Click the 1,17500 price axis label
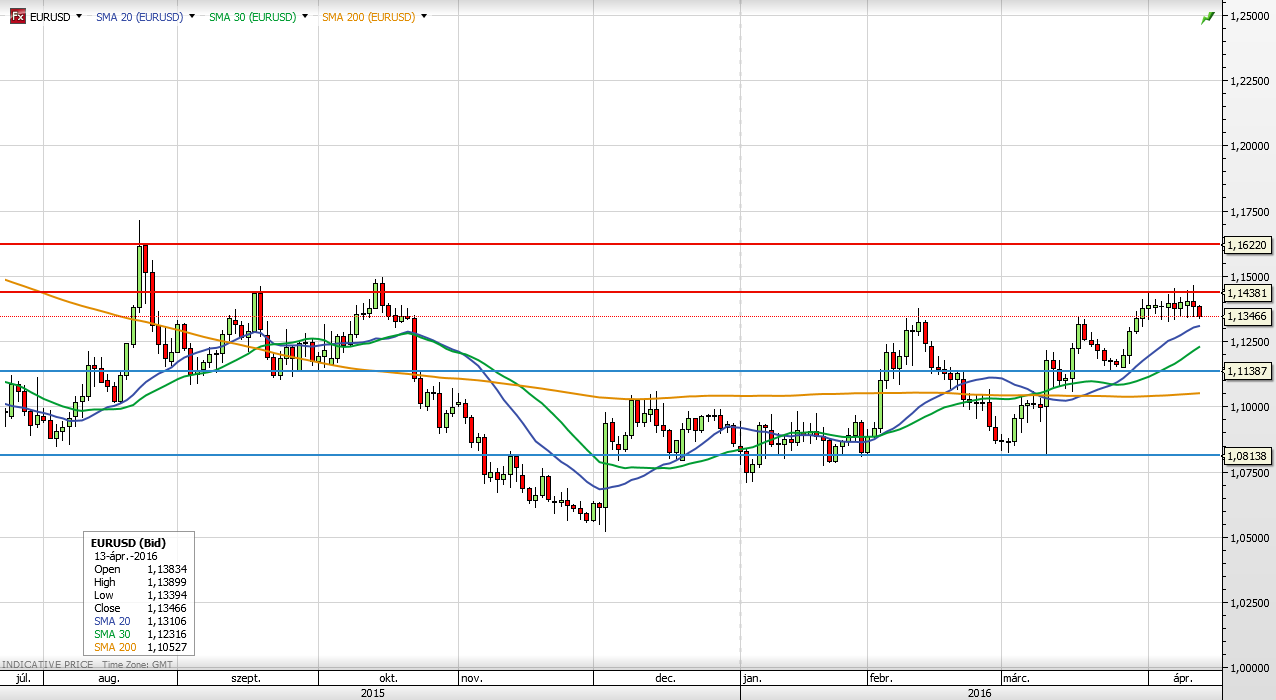 click(1248, 212)
